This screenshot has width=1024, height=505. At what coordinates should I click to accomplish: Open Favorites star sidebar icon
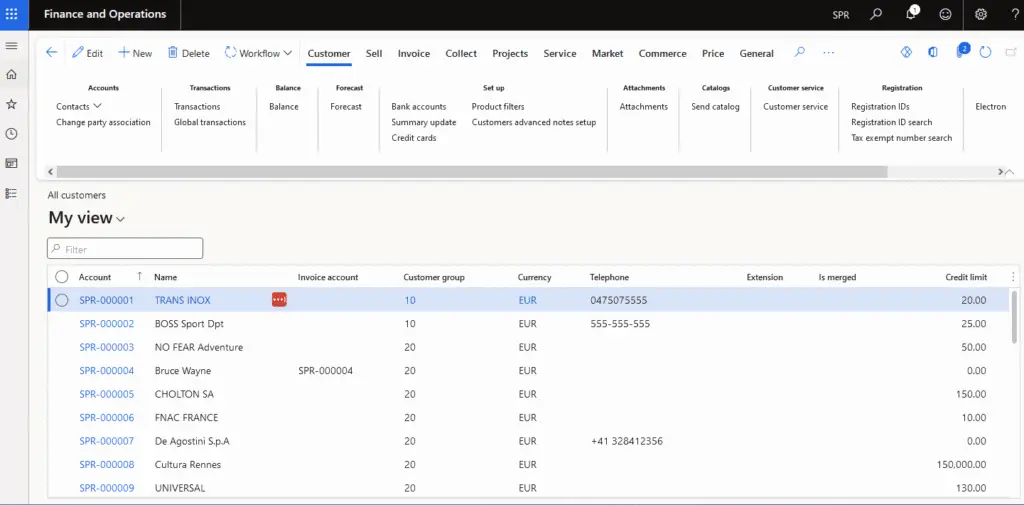(11, 104)
